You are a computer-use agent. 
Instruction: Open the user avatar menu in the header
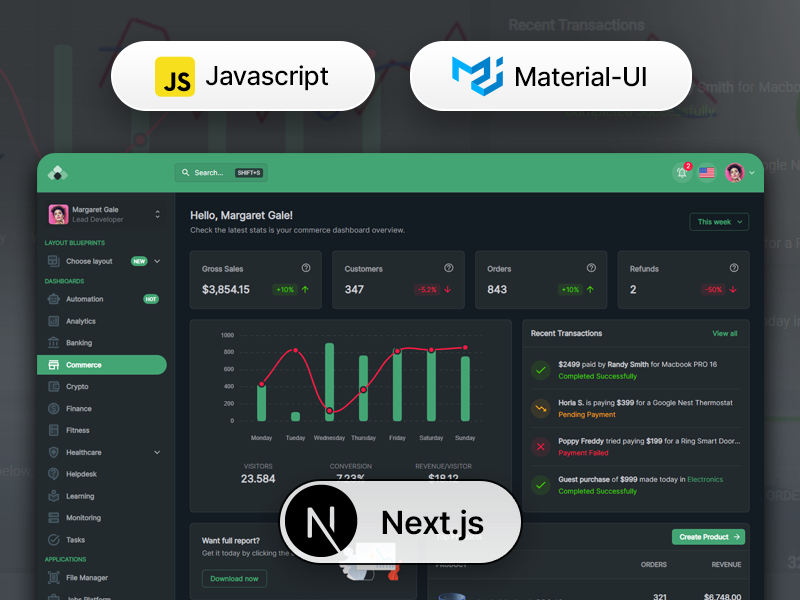coord(734,172)
